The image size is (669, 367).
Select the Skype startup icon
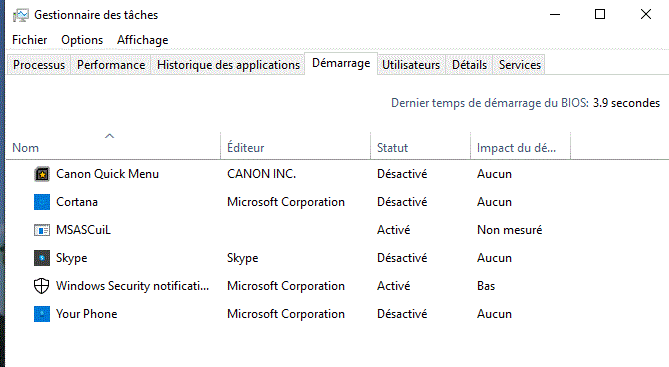[x=42, y=258]
